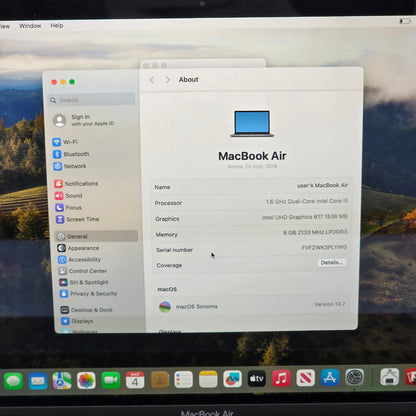Go back using the toolbar chevron
Screen dimensions: 416x416
[152, 80]
